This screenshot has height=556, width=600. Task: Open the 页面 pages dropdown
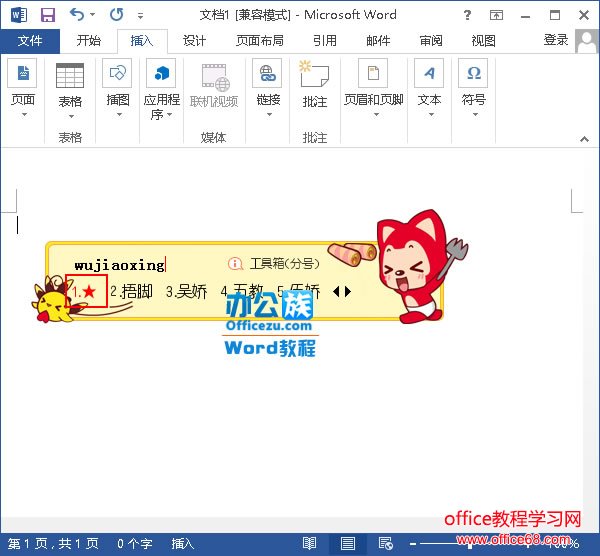(23, 89)
